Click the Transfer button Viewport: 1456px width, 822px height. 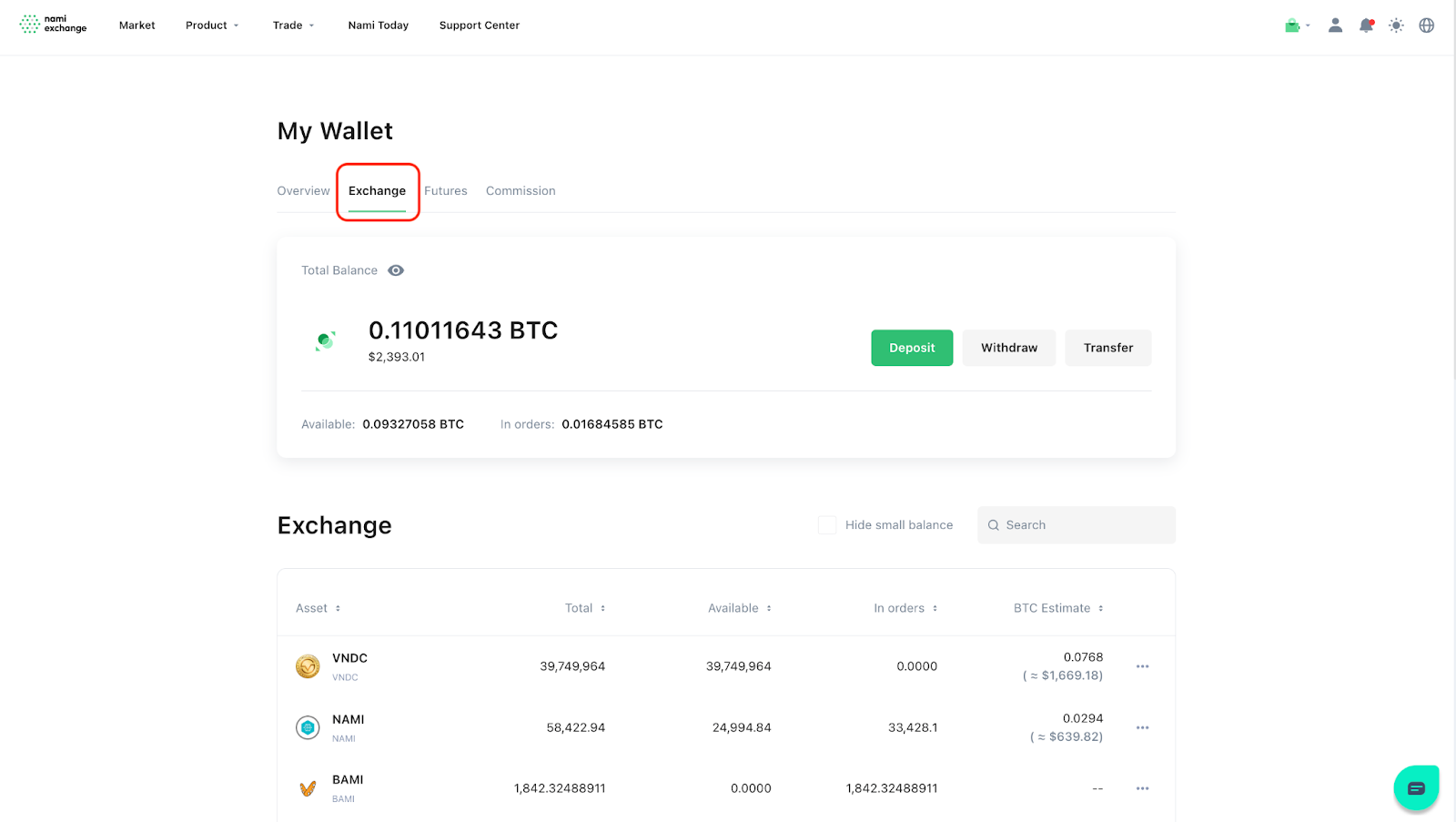tap(1108, 348)
